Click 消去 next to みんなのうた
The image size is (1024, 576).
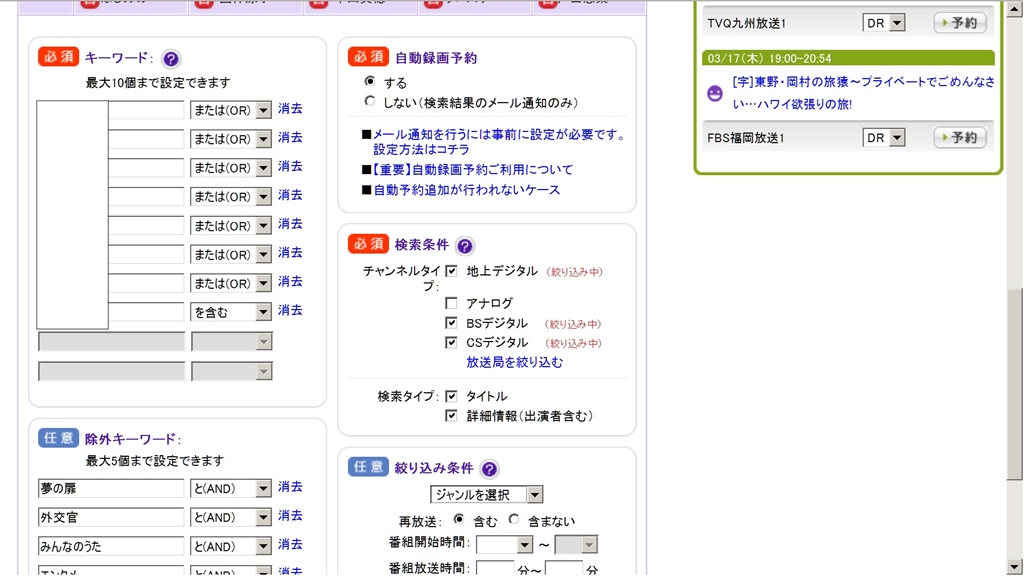290,545
